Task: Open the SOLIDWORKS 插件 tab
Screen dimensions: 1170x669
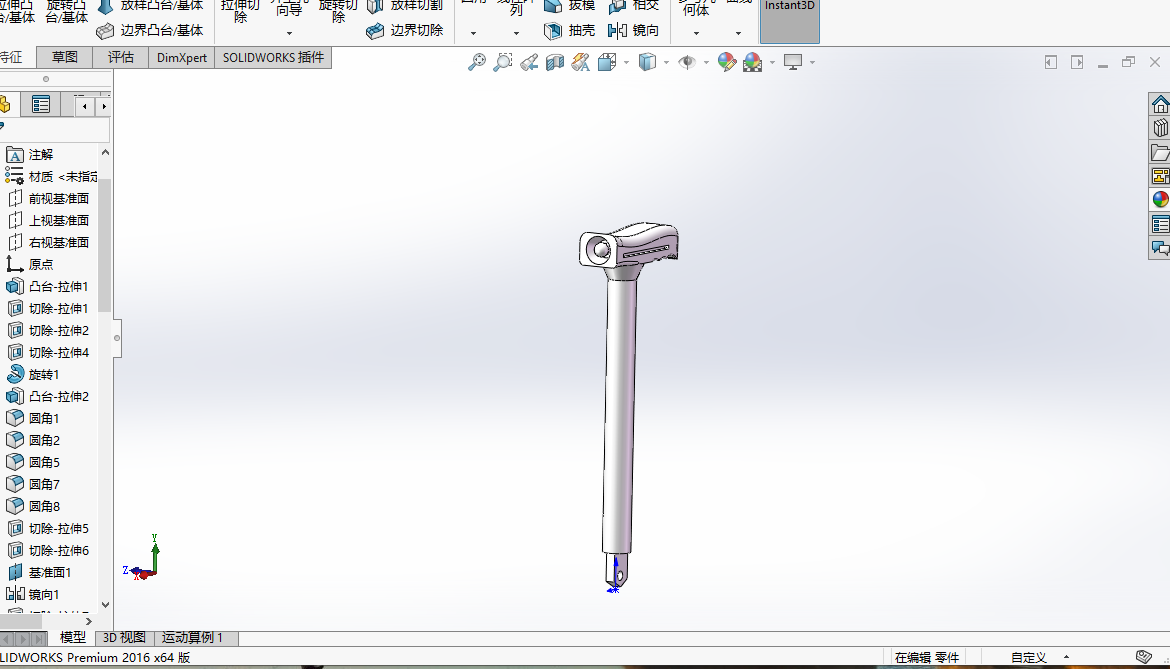Action: coord(273,57)
